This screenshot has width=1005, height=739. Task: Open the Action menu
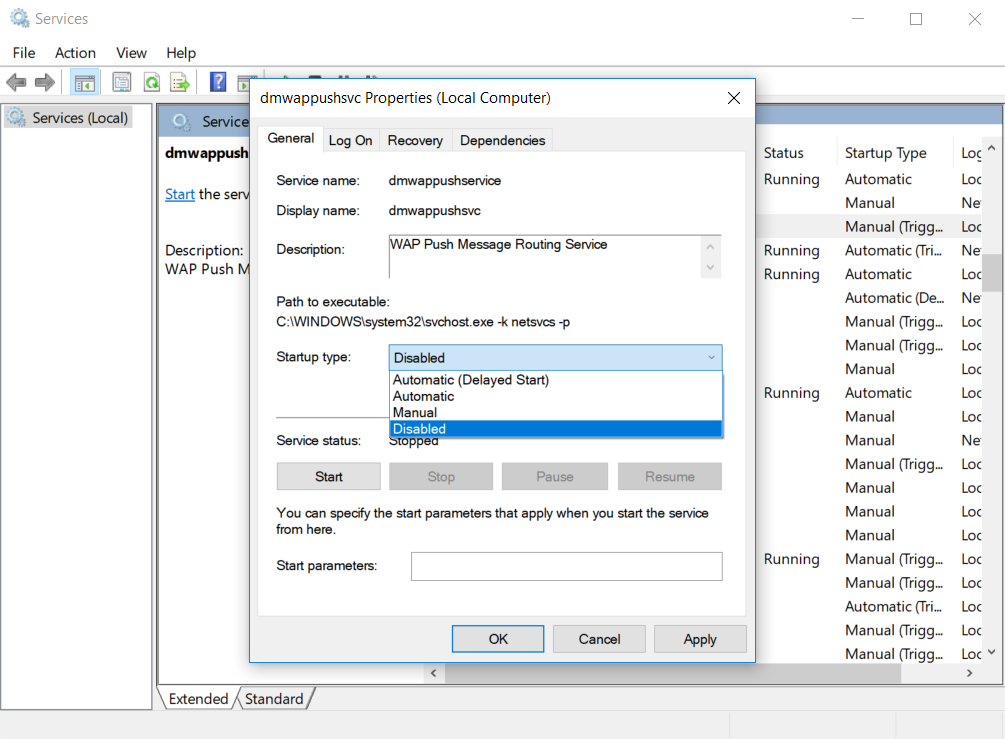(x=75, y=53)
